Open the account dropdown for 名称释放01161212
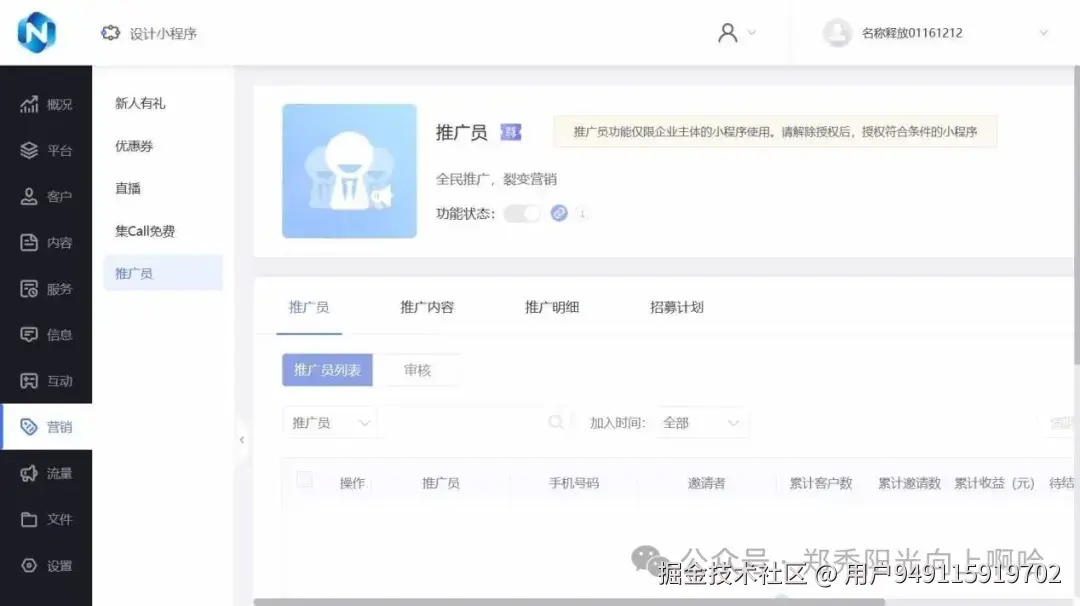Screen dimensions: 1080x606 (1044, 33)
